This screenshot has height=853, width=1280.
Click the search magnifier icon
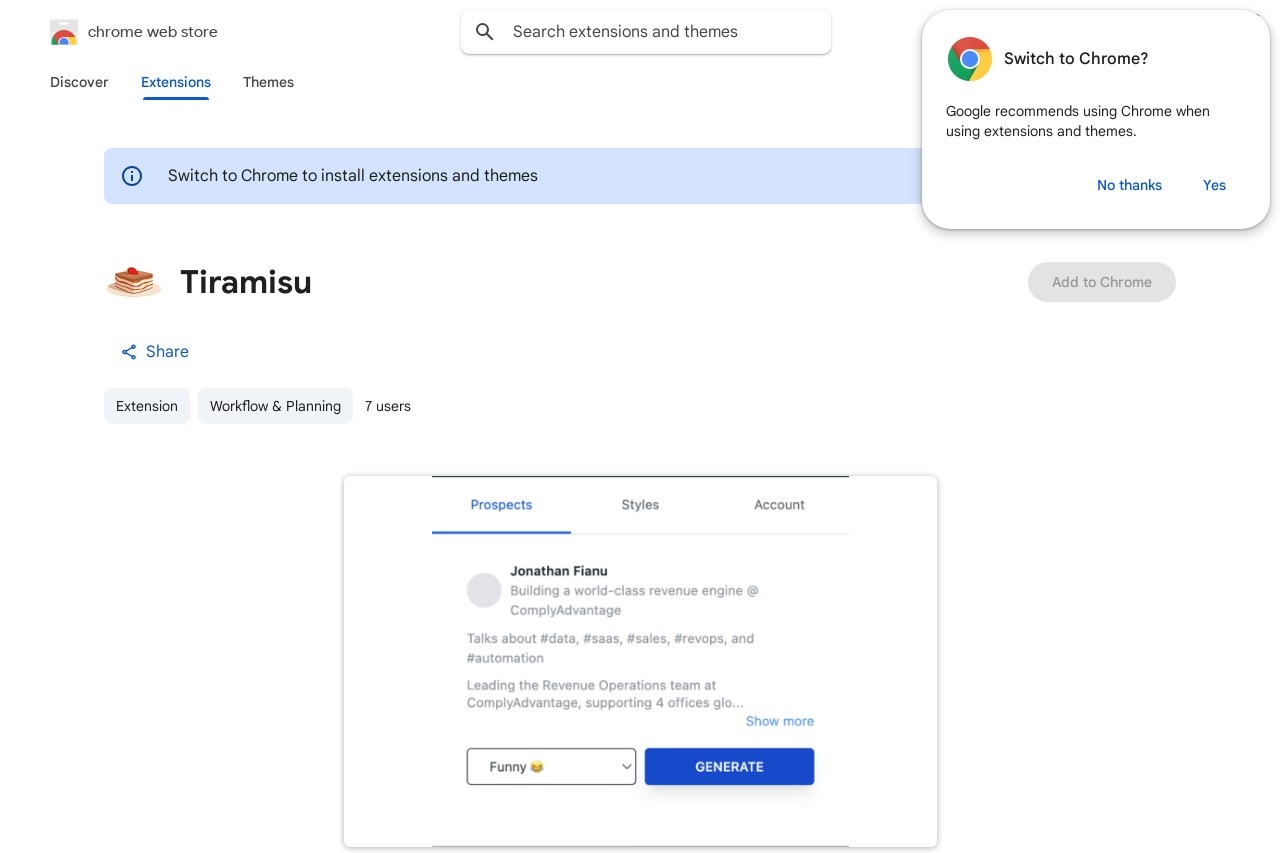pos(485,32)
